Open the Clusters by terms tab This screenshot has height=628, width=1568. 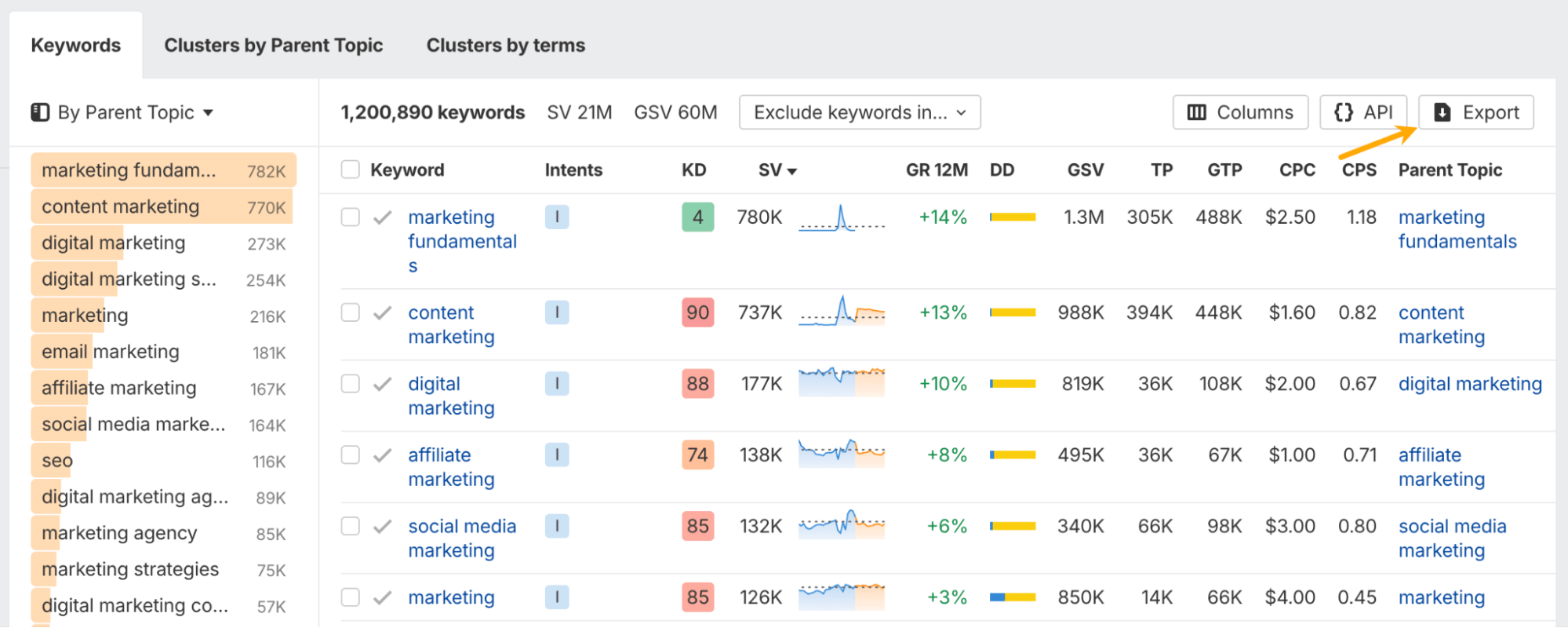click(505, 46)
